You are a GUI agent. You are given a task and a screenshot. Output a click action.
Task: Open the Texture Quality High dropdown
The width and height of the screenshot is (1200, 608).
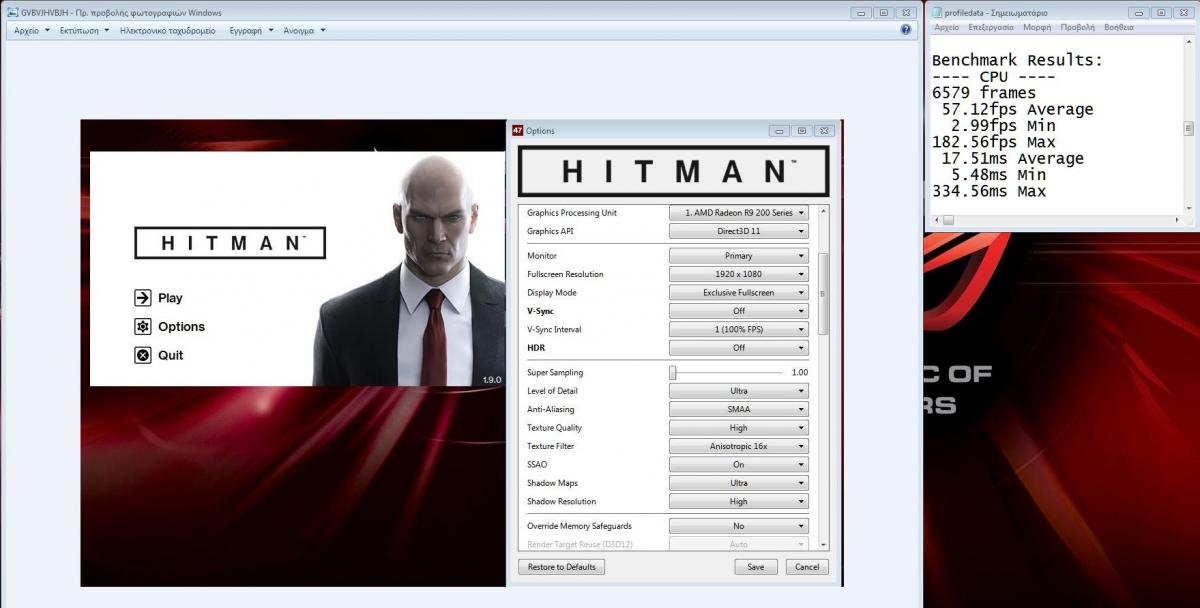pyautogui.click(x=738, y=428)
